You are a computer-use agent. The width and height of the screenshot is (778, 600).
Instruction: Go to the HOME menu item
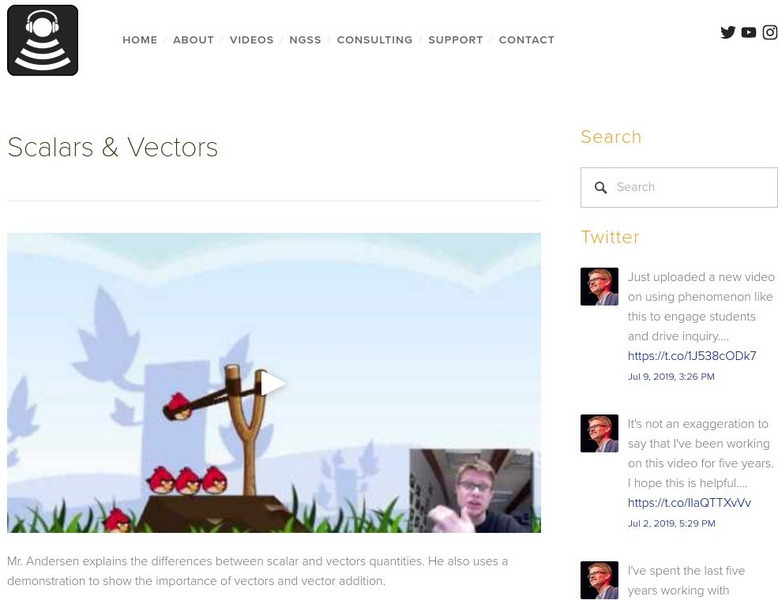(140, 40)
